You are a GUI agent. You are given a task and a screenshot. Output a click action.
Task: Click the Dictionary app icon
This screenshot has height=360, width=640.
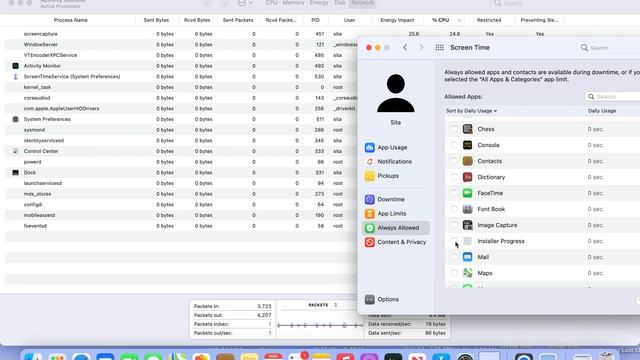[467, 177]
